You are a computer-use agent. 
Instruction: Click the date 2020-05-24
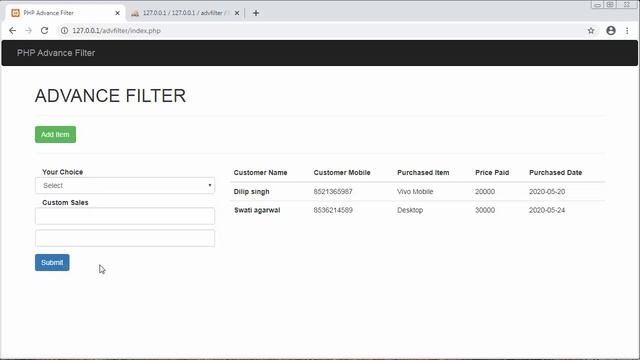[x=547, y=210]
